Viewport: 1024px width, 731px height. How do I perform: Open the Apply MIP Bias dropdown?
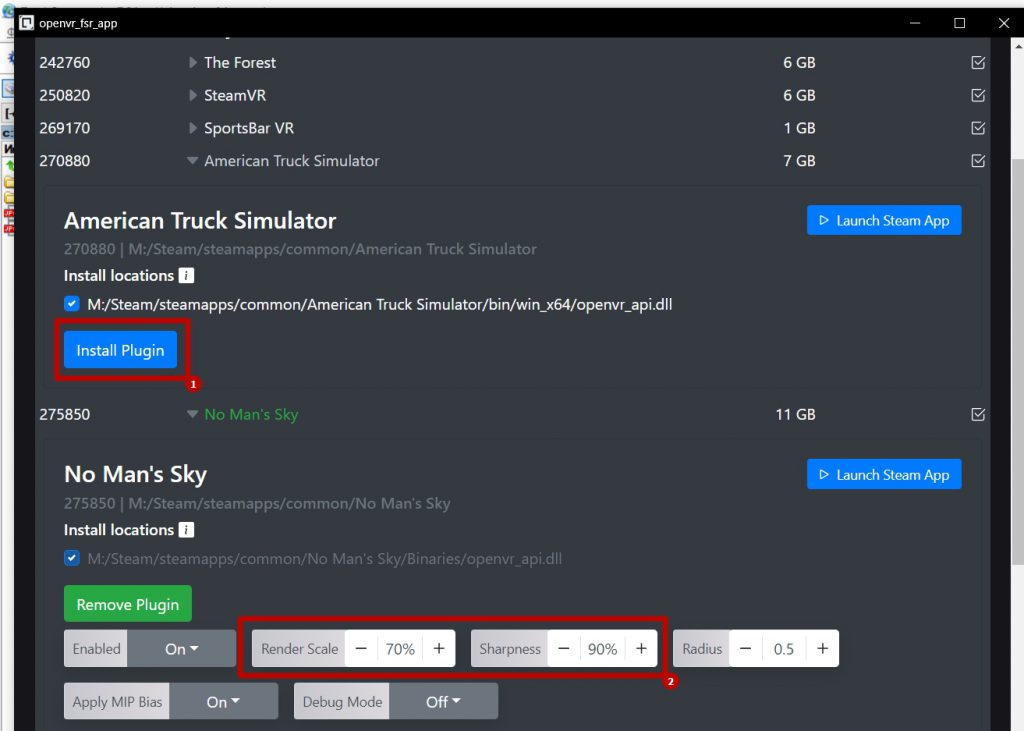click(223, 702)
